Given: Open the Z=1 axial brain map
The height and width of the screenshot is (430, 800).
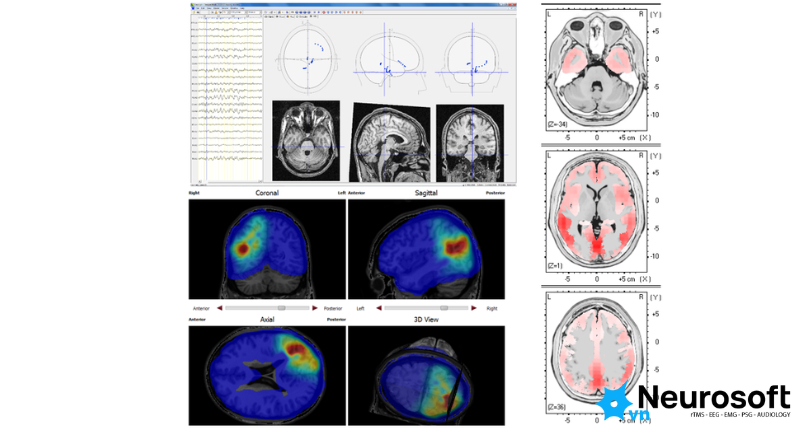Looking at the screenshot, I should coord(596,213).
